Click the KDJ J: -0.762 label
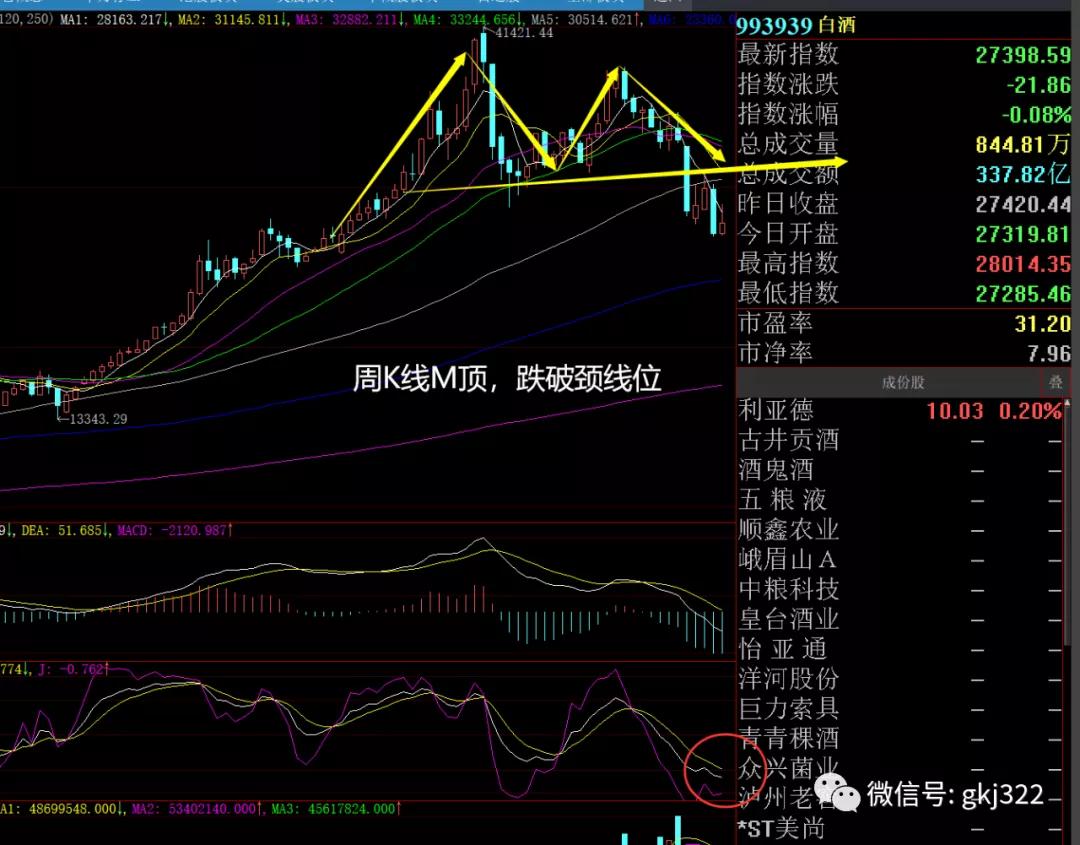 72,669
